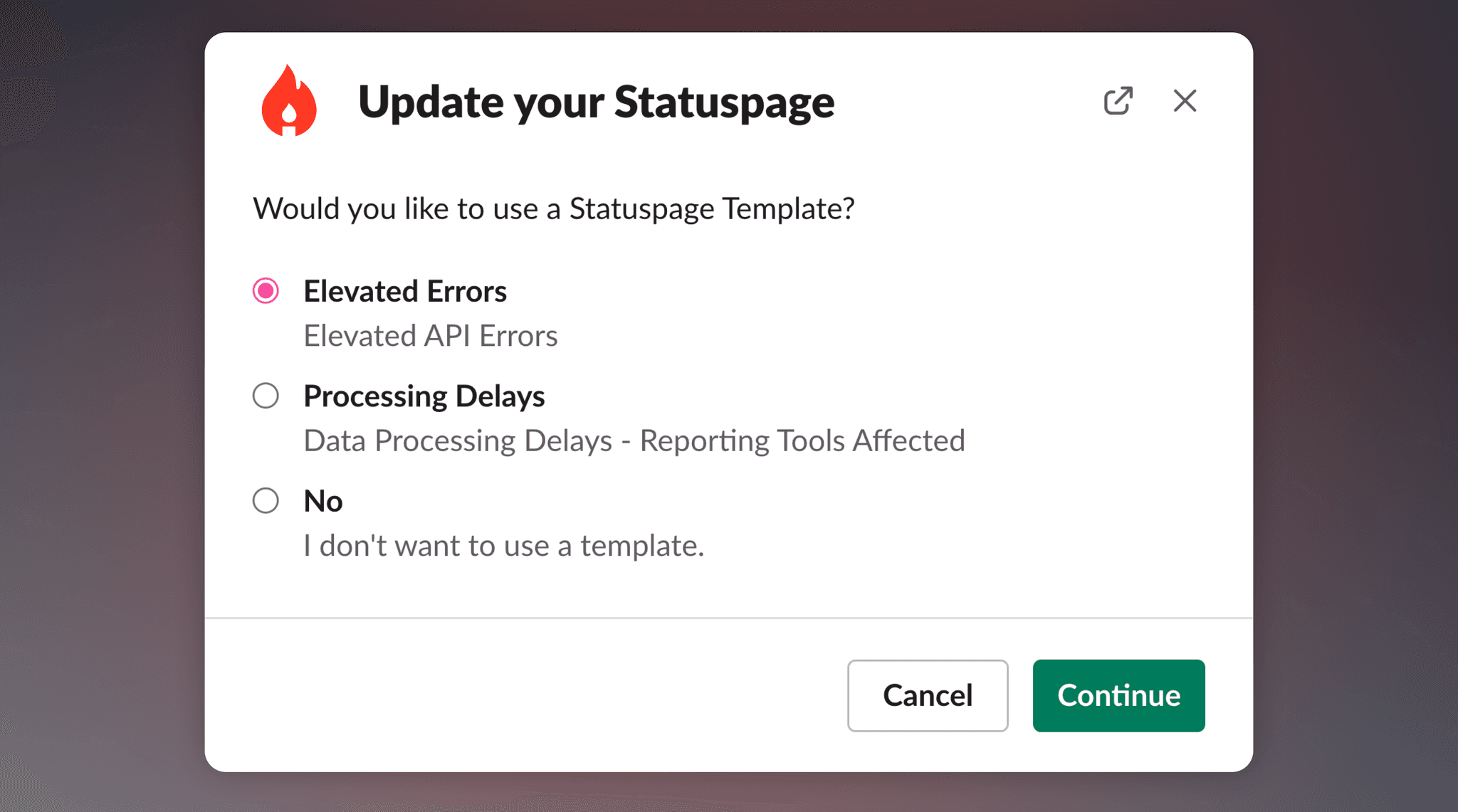Pick the No radio button
The height and width of the screenshot is (812, 1458).
[x=266, y=500]
